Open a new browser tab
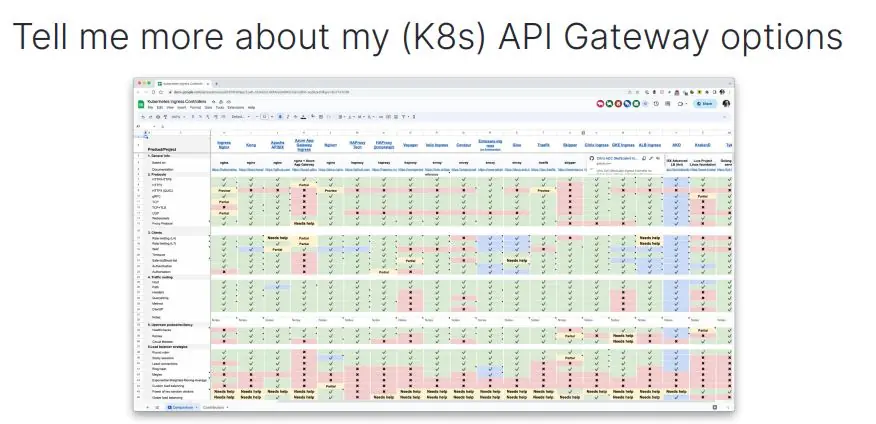 coord(216,84)
